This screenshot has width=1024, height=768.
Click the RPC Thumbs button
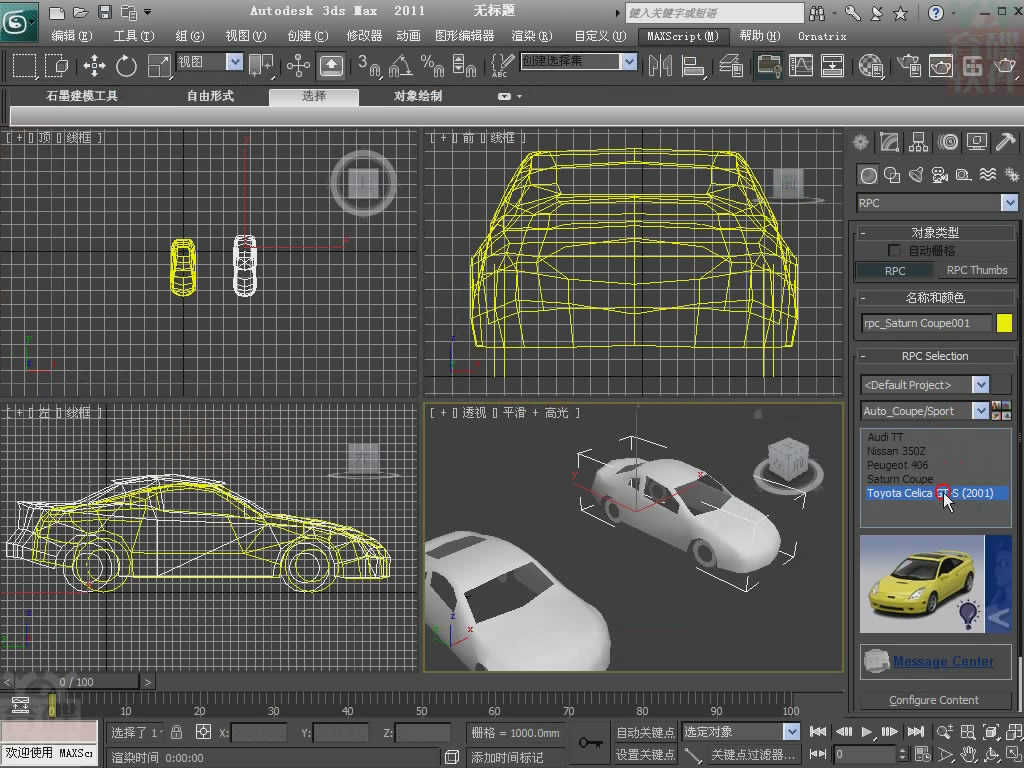pos(976,270)
